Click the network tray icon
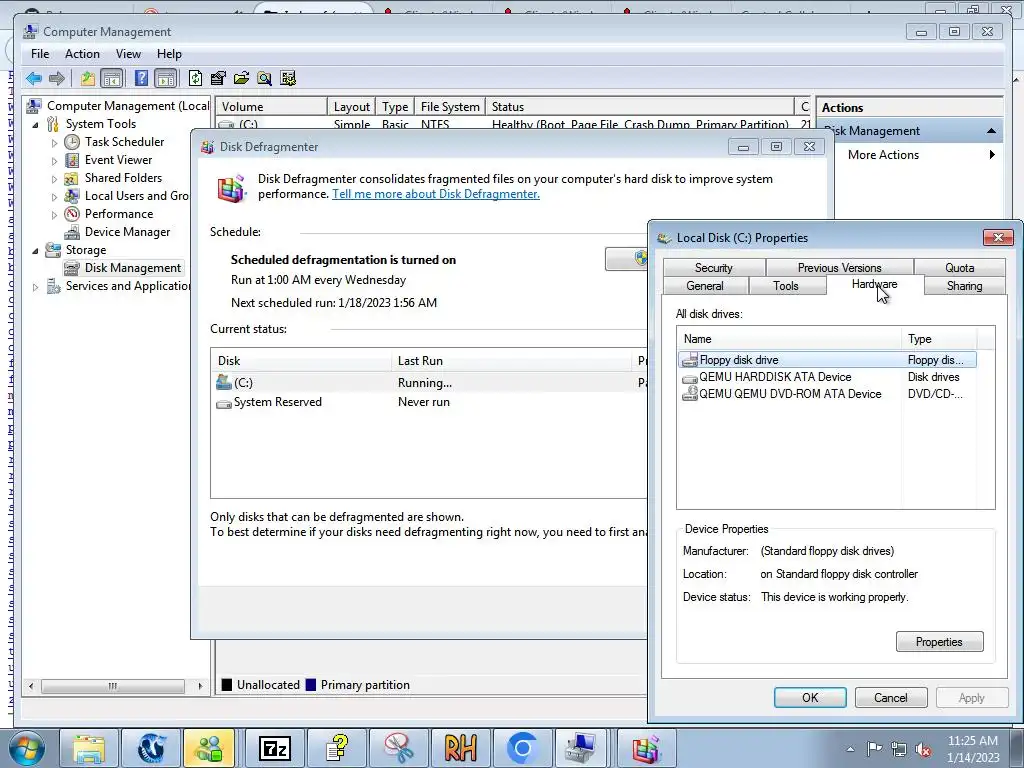 [899, 749]
